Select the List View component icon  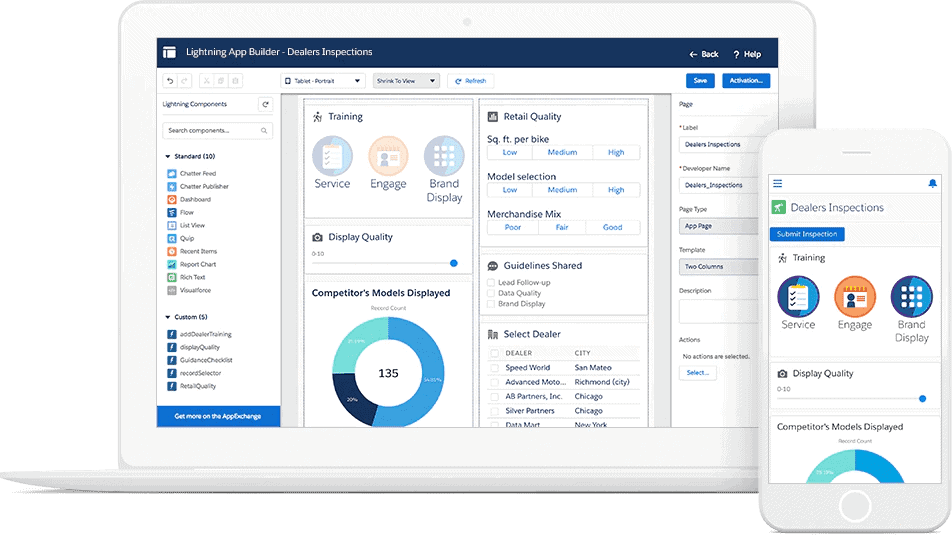coord(172,225)
